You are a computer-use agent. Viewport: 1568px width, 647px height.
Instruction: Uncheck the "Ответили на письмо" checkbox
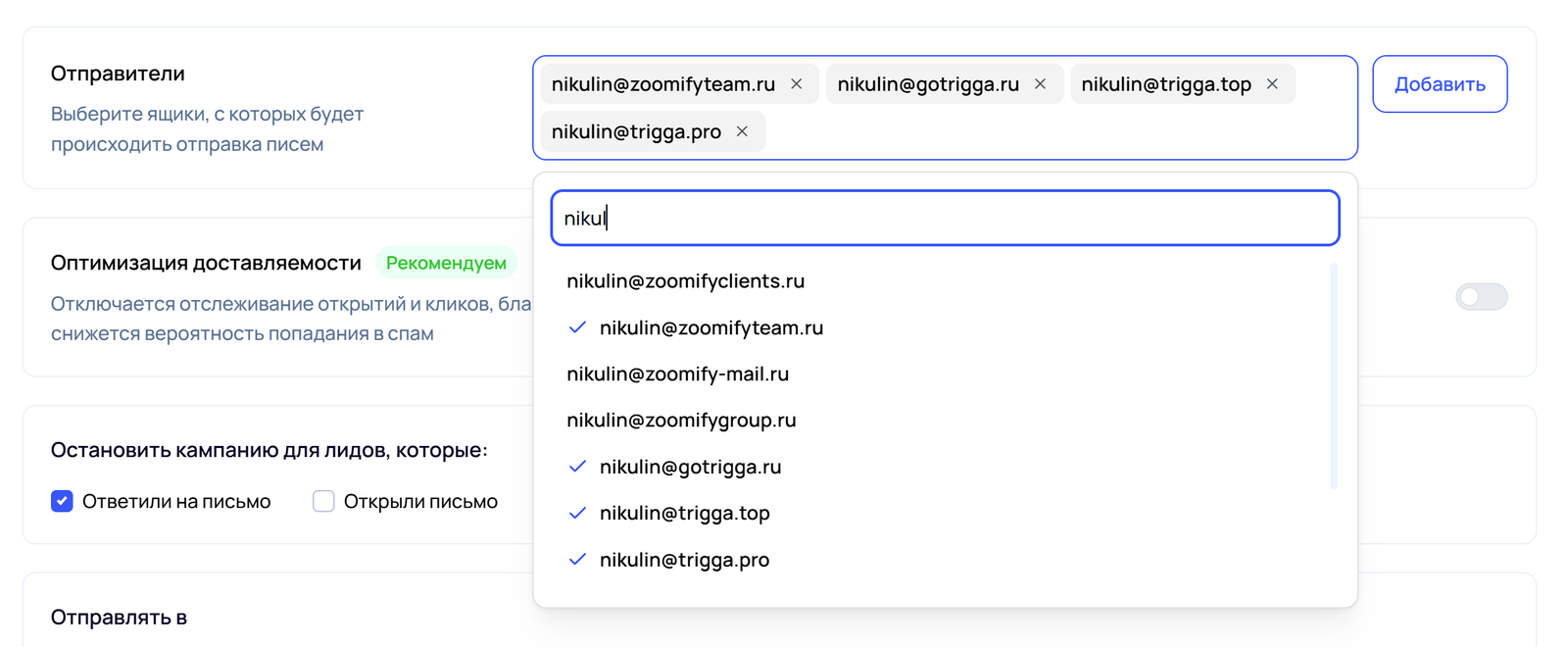[62, 502]
